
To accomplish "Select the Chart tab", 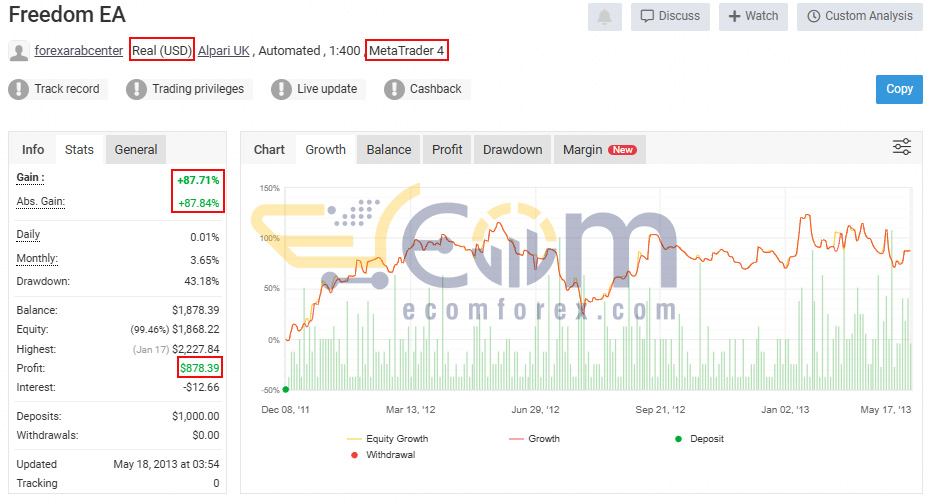I will point(269,150).
